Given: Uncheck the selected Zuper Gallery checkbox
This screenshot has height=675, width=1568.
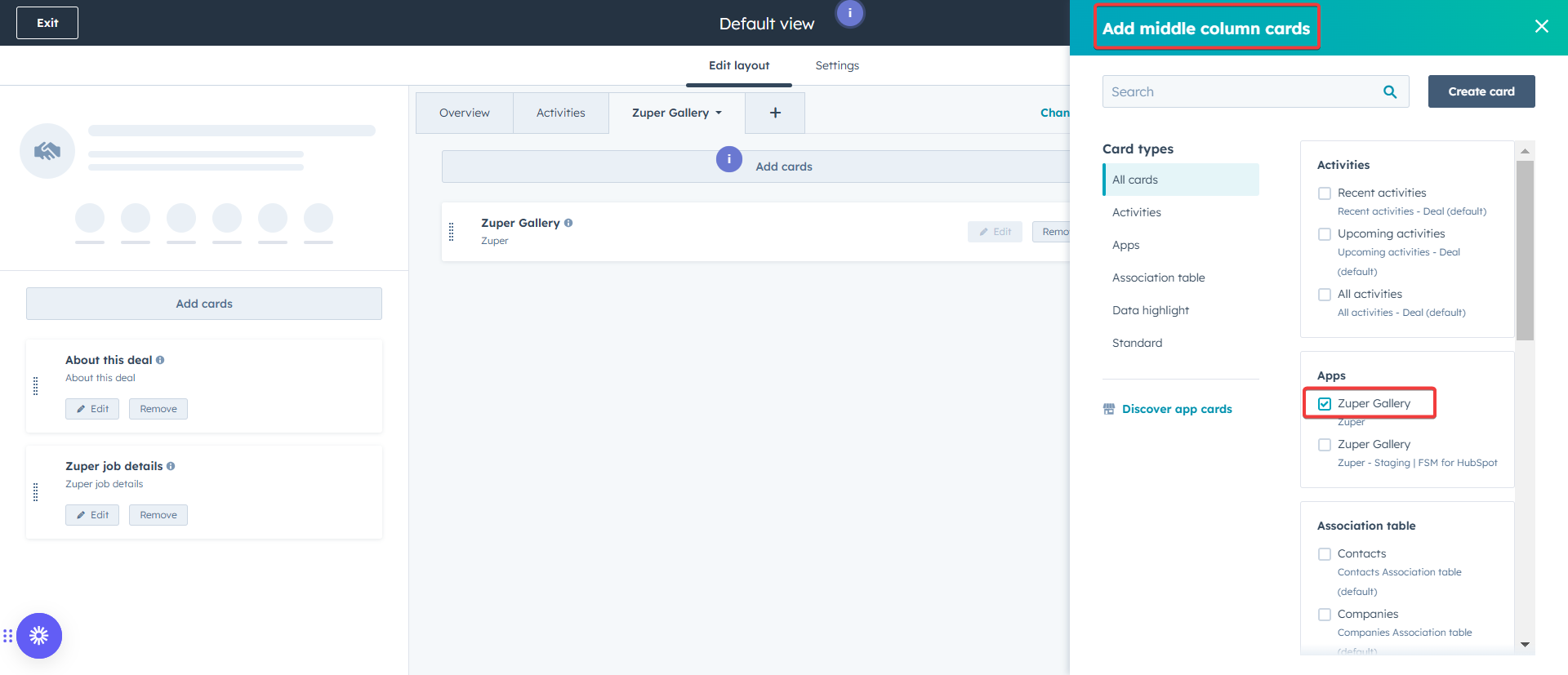Looking at the screenshot, I should click(x=1325, y=404).
